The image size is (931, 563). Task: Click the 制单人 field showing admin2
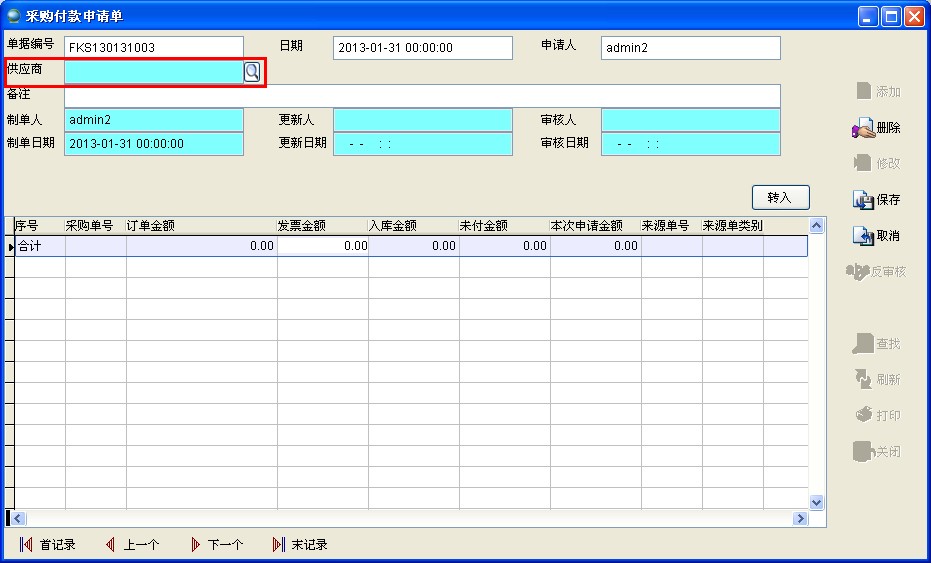(154, 120)
